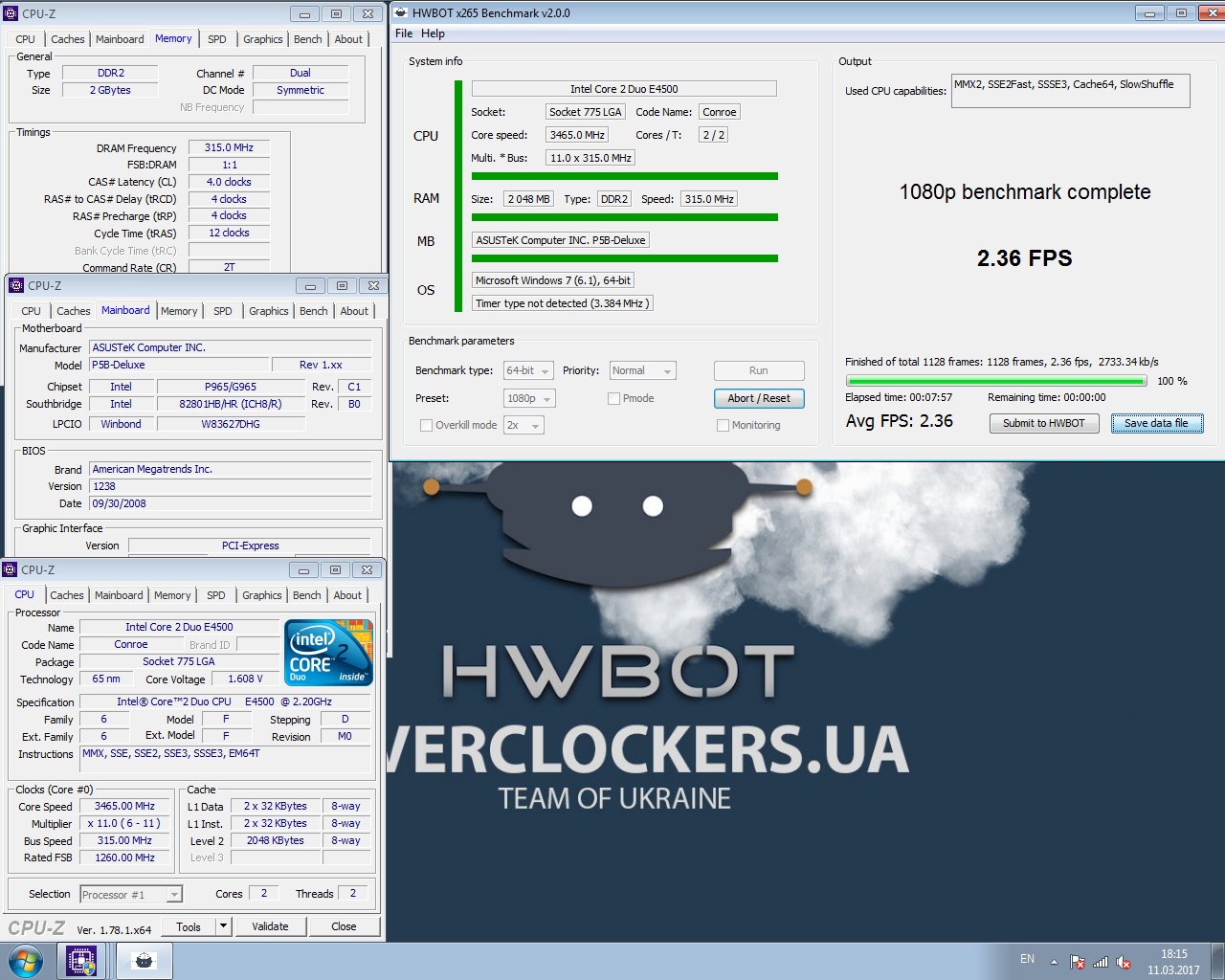The image size is (1225, 980).
Task: Click the HWBOT window title icon
Action: click(x=402, y=12)
